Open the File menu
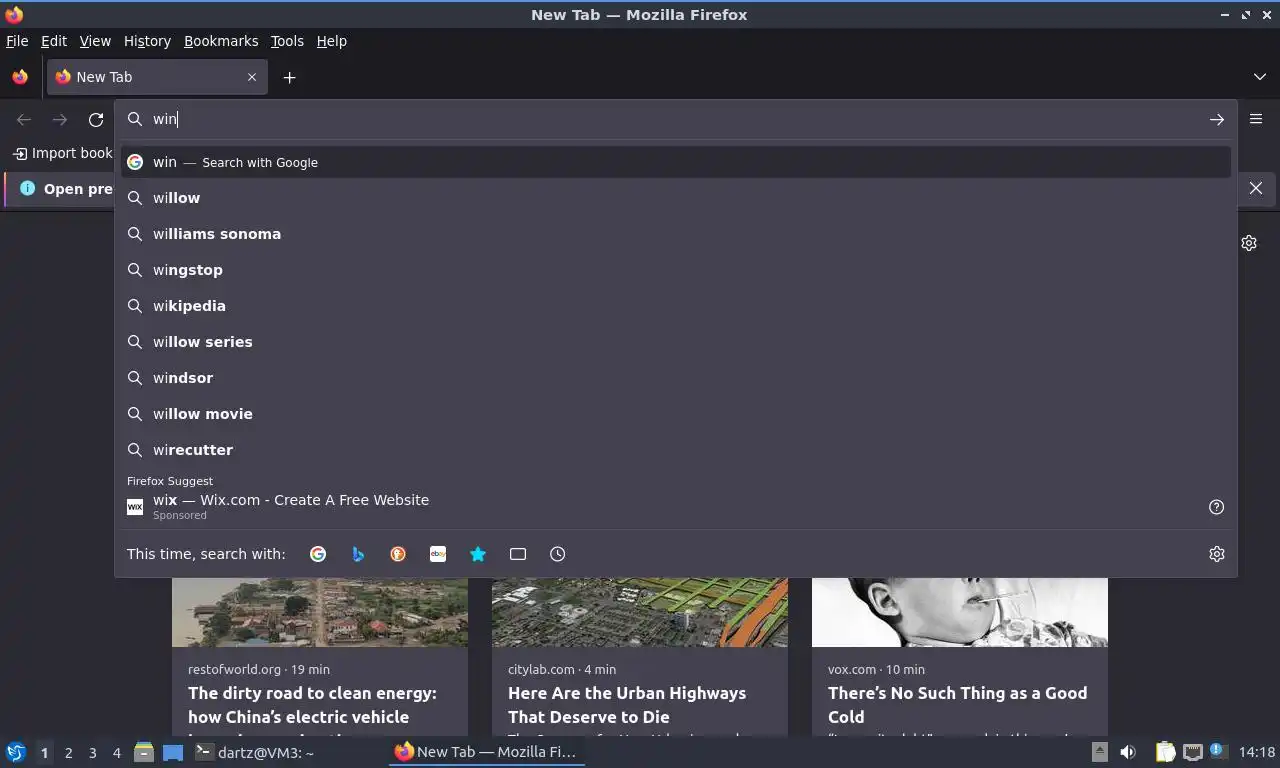This screenshot has height=768, width=1280. point(17,41)
